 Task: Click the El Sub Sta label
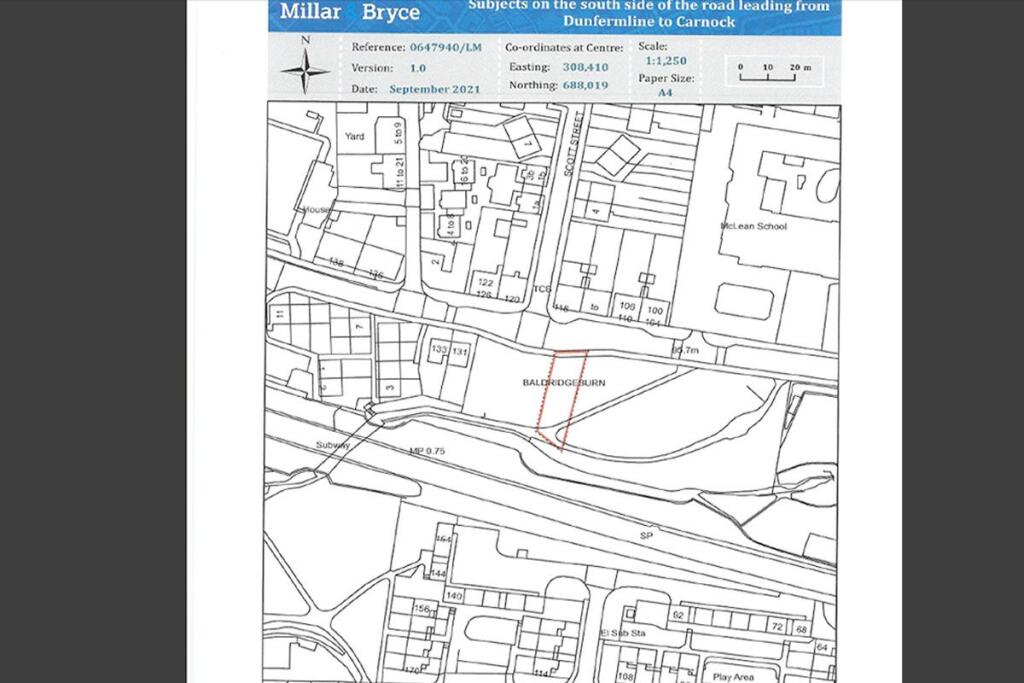point(620,635)
